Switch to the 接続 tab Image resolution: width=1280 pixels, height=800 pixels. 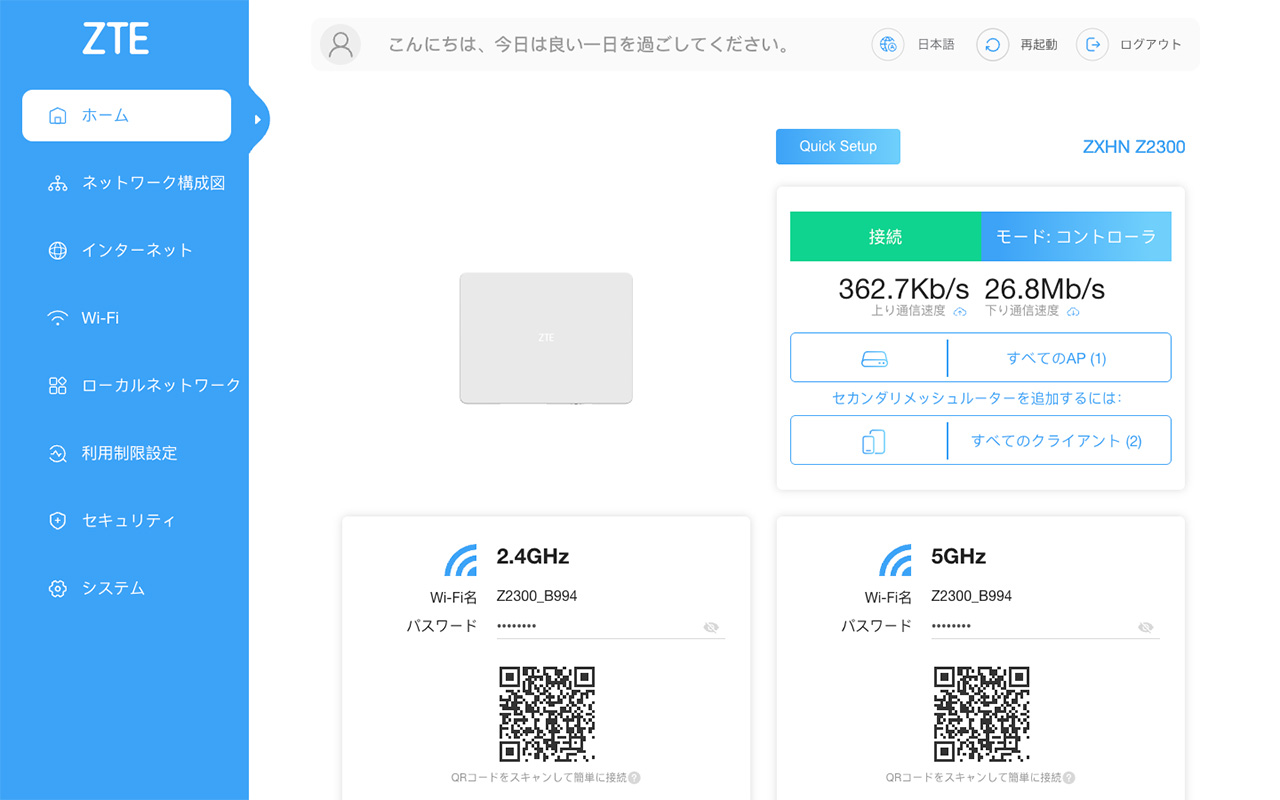[x=885, y=236]
